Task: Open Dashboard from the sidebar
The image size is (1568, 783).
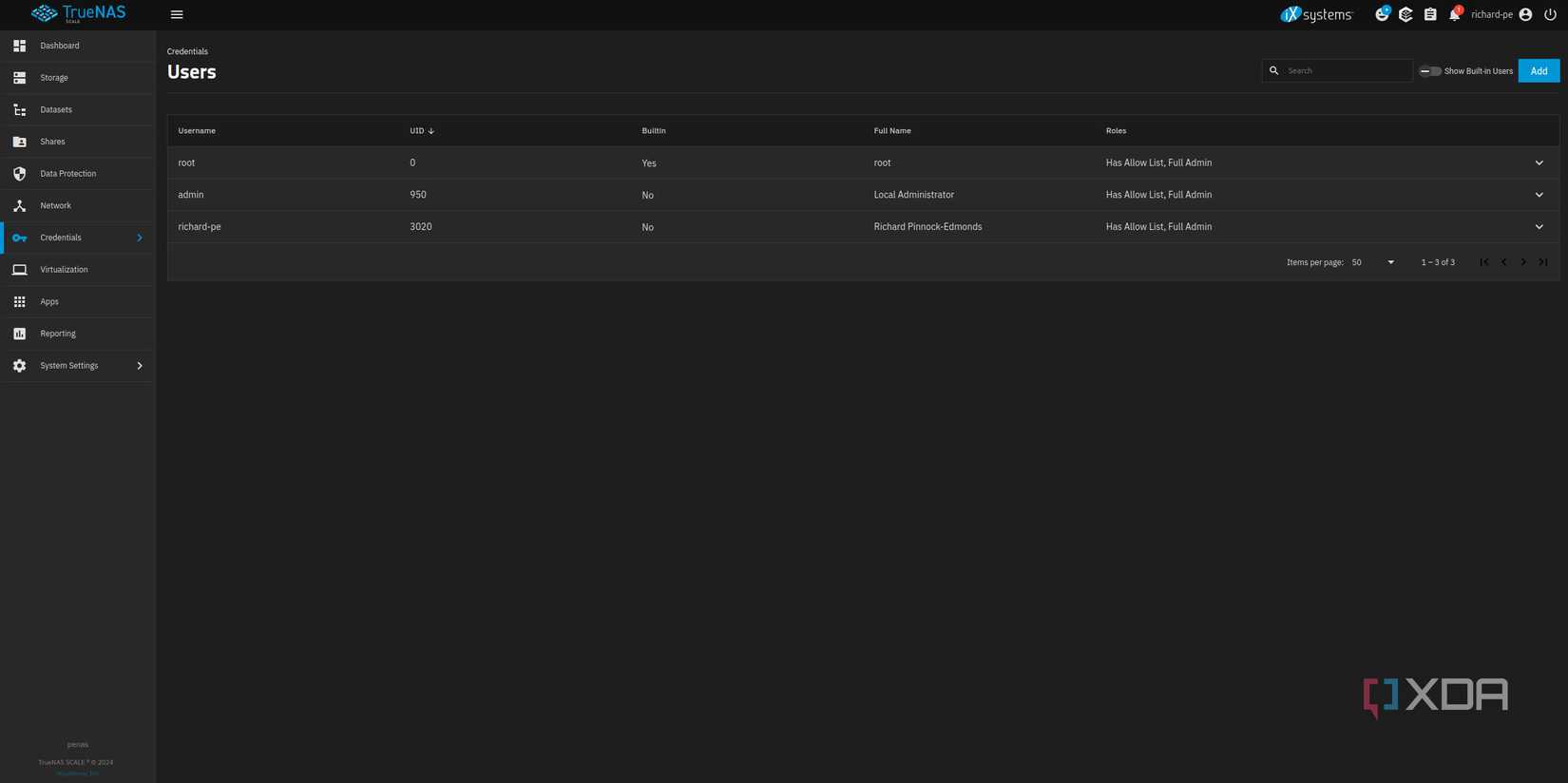Action: tap(78, 46)
